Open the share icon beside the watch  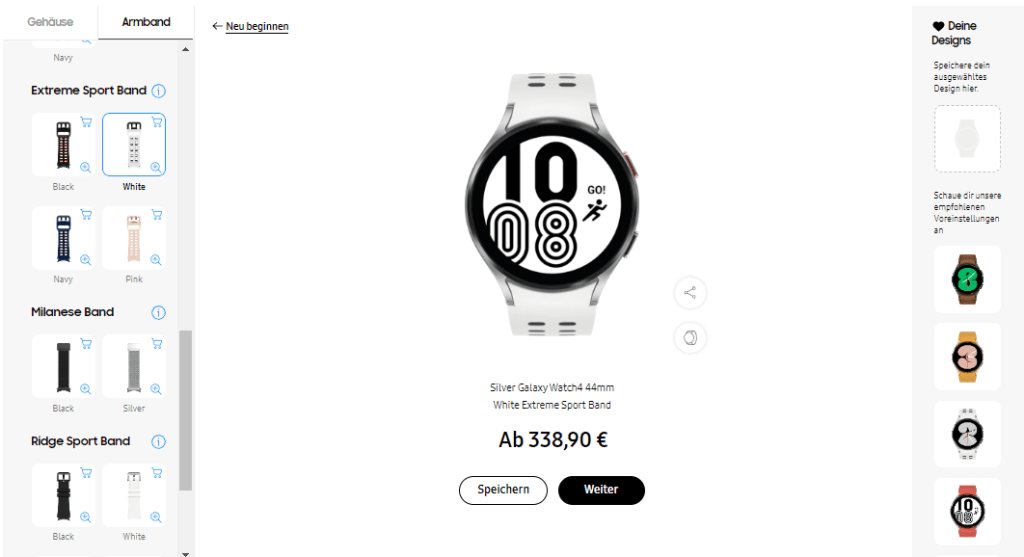690,293
